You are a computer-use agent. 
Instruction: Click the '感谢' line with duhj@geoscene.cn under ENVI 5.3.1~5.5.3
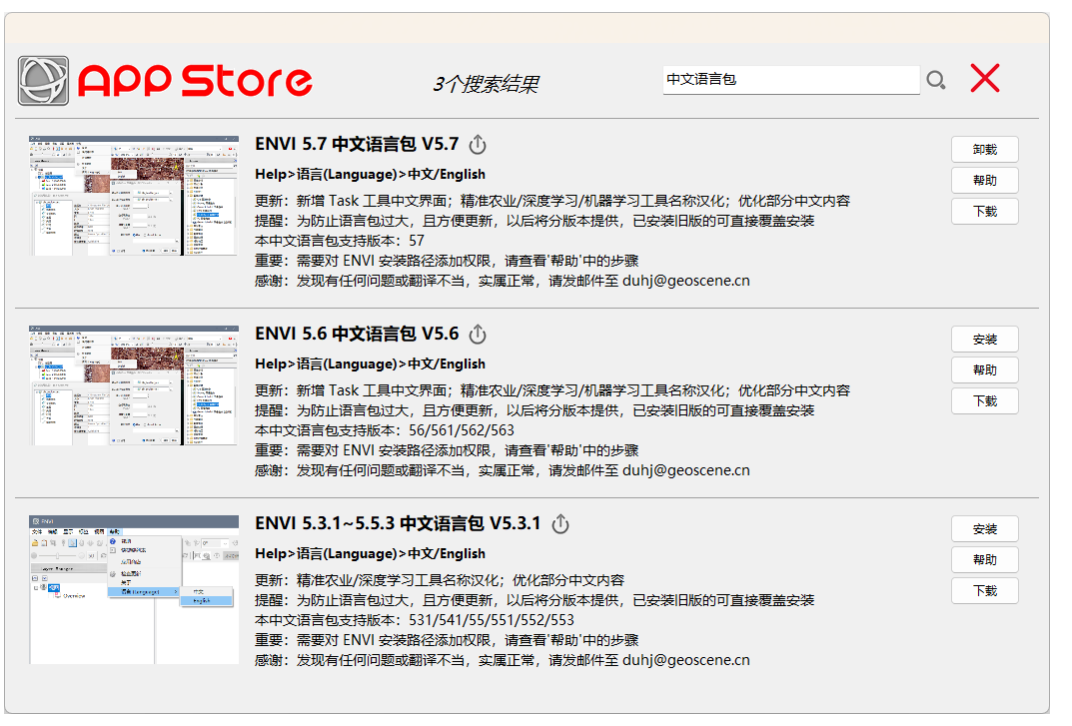pyautogui.click(x=502, y=660)
